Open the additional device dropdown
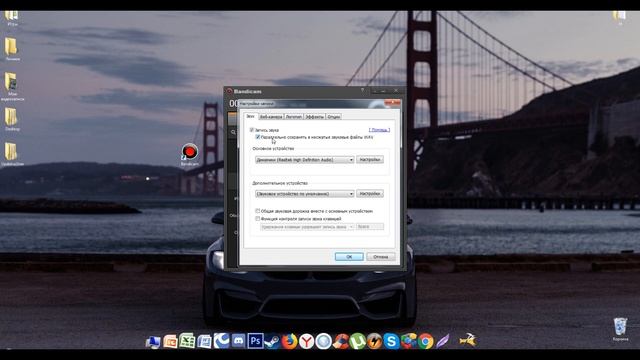Image resolution: width=640 pixels, height=360 pixels. [x=304, y=194]
